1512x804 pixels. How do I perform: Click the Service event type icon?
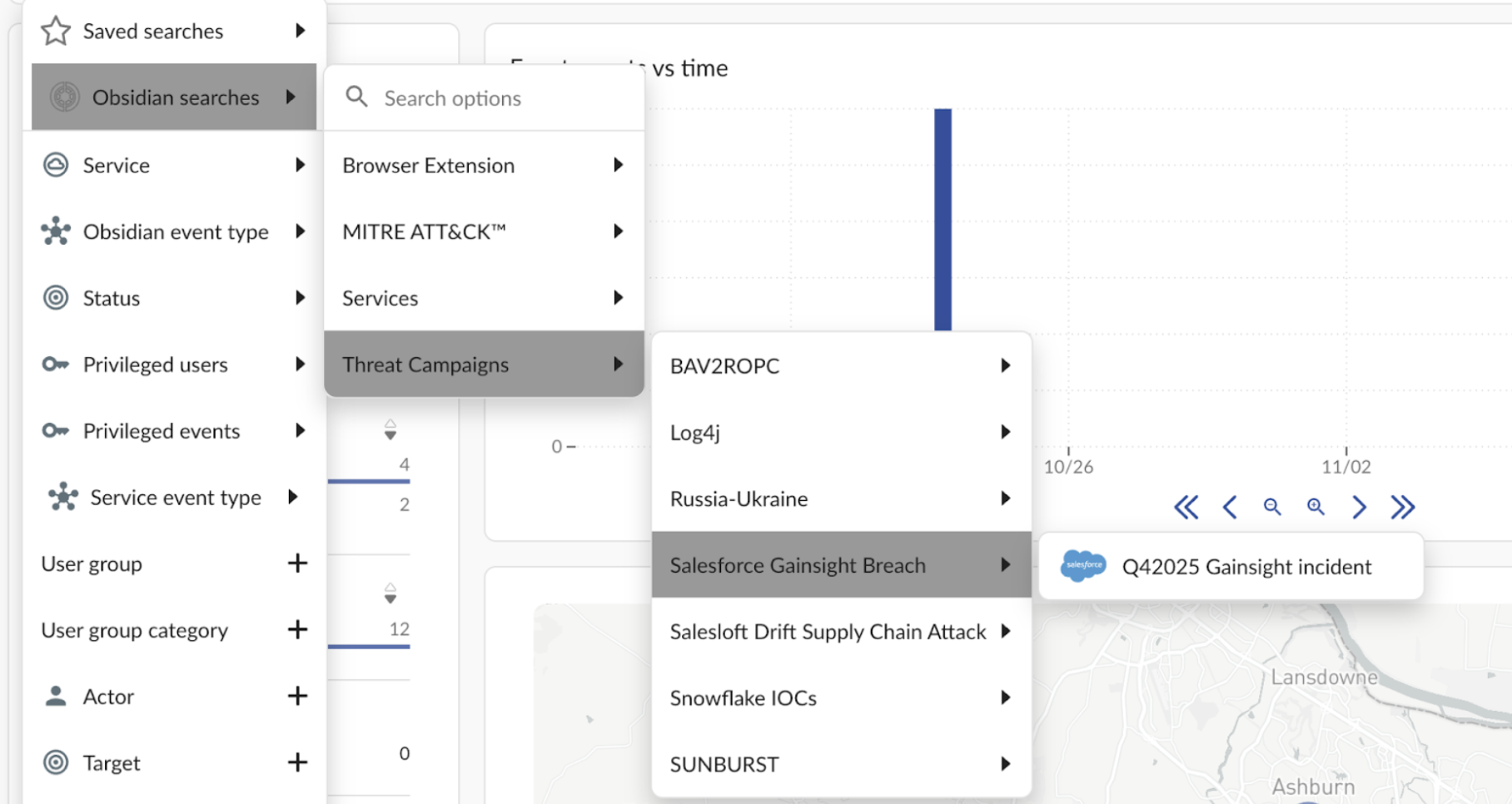coord(63,497)
